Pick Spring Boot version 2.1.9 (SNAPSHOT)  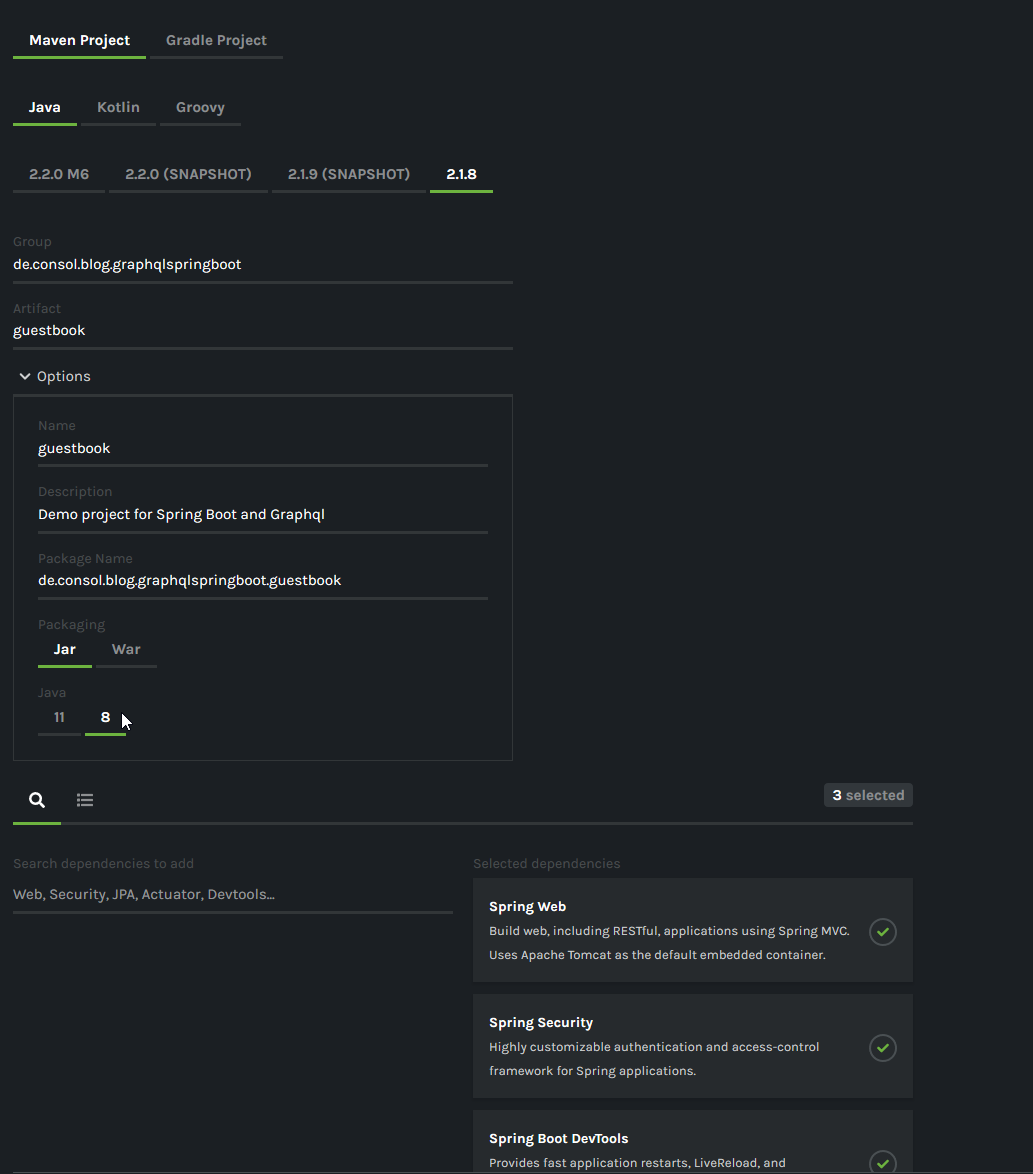348,174
